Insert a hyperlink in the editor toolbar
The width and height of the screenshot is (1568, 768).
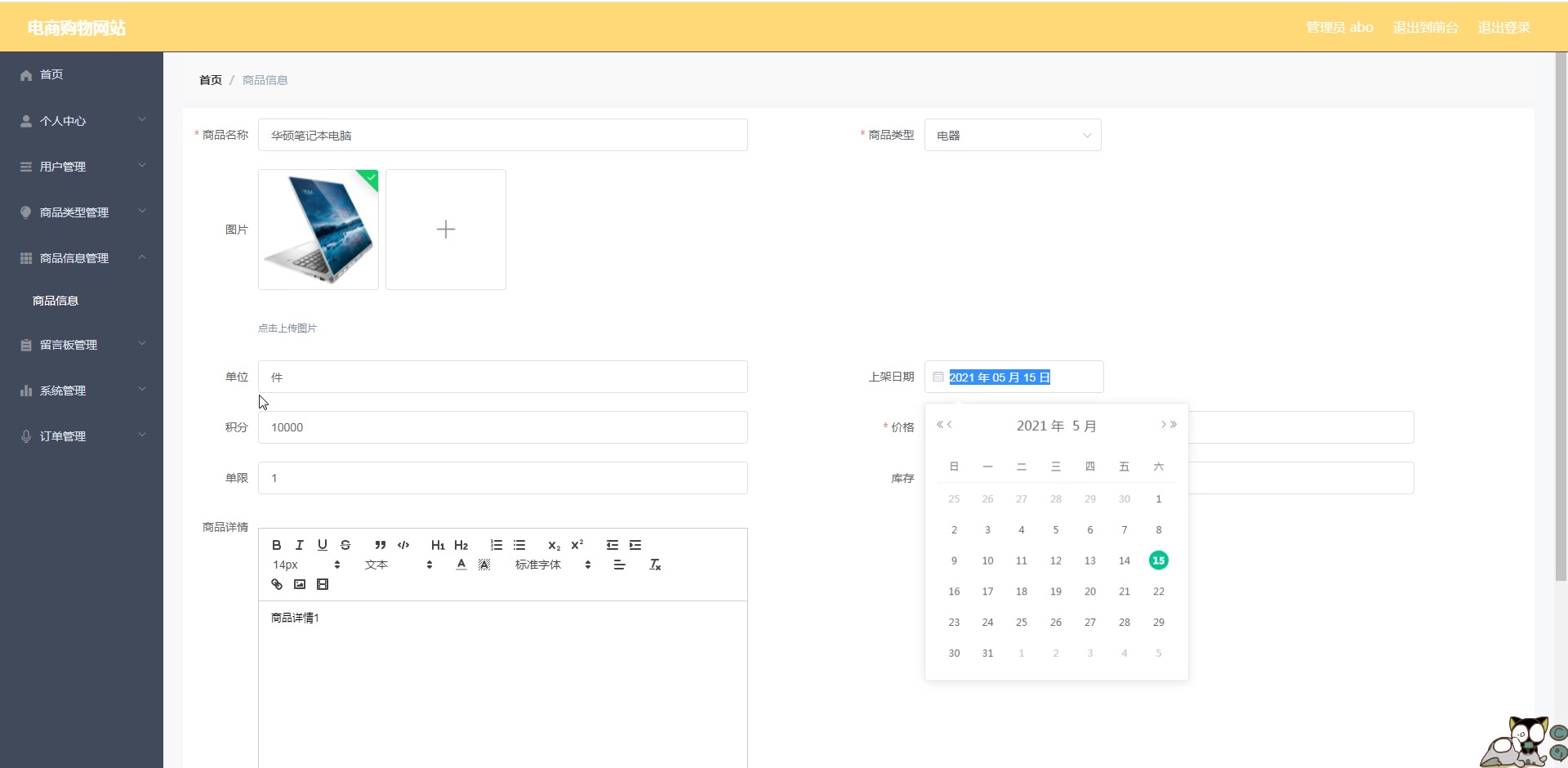[x=276, y=583]
